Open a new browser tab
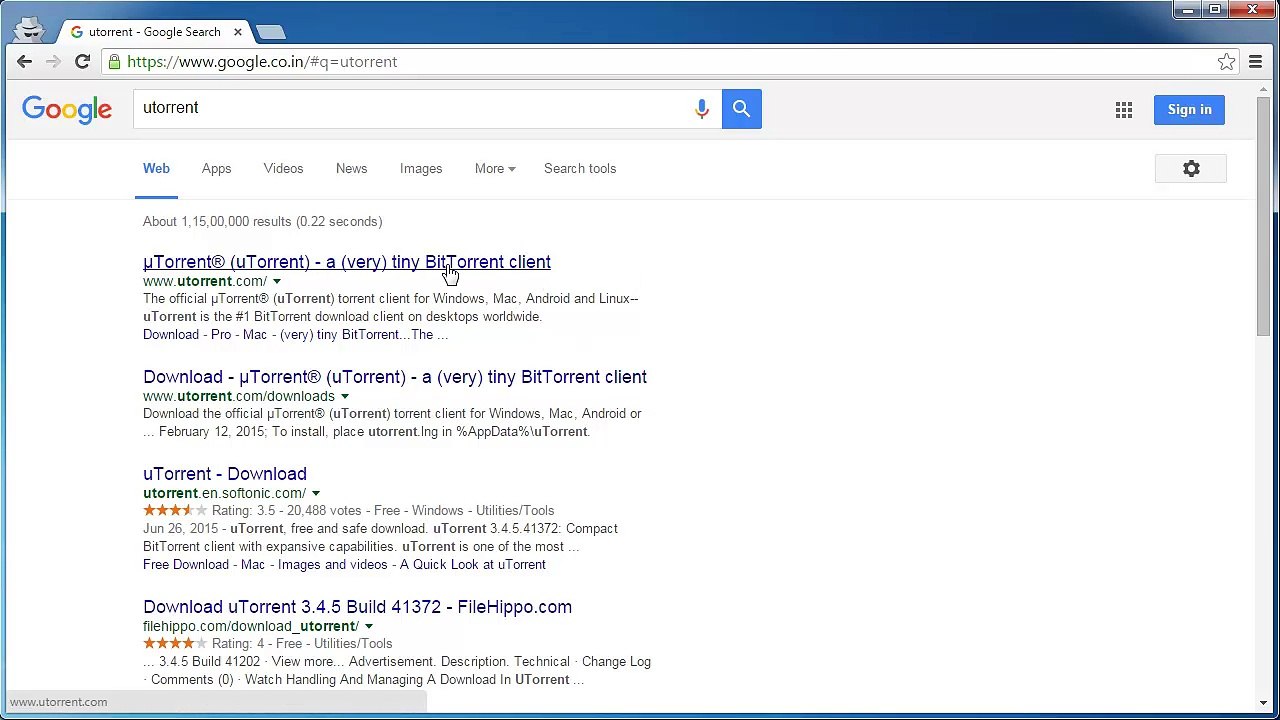1280x720 pixels. click(x=270, y=32)
